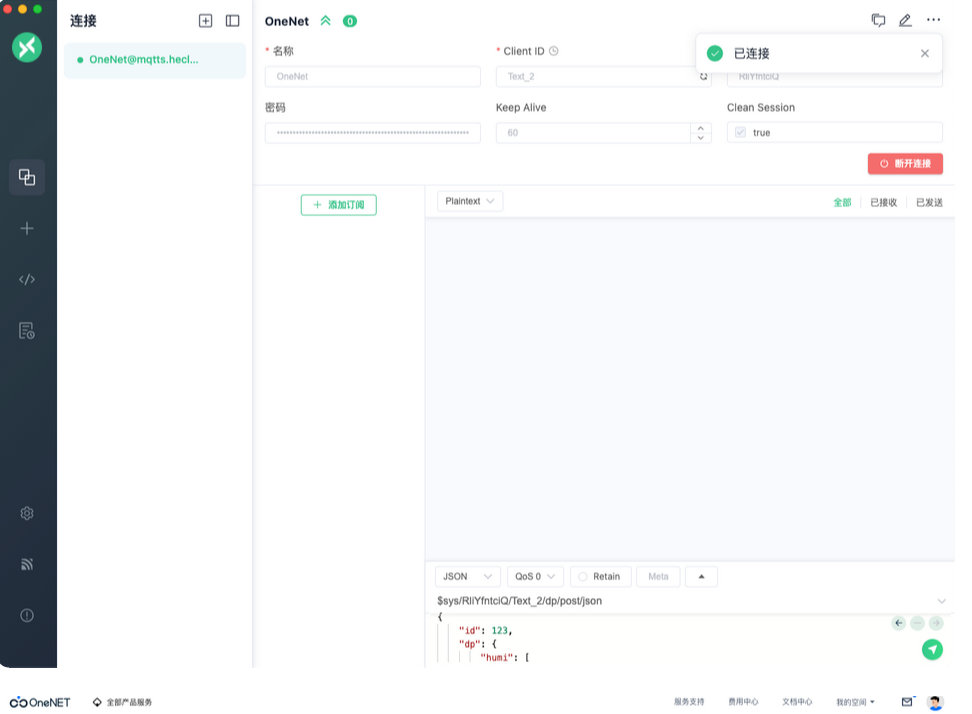Switch to the 已发送 messages tab

click(x=929, y=202)
